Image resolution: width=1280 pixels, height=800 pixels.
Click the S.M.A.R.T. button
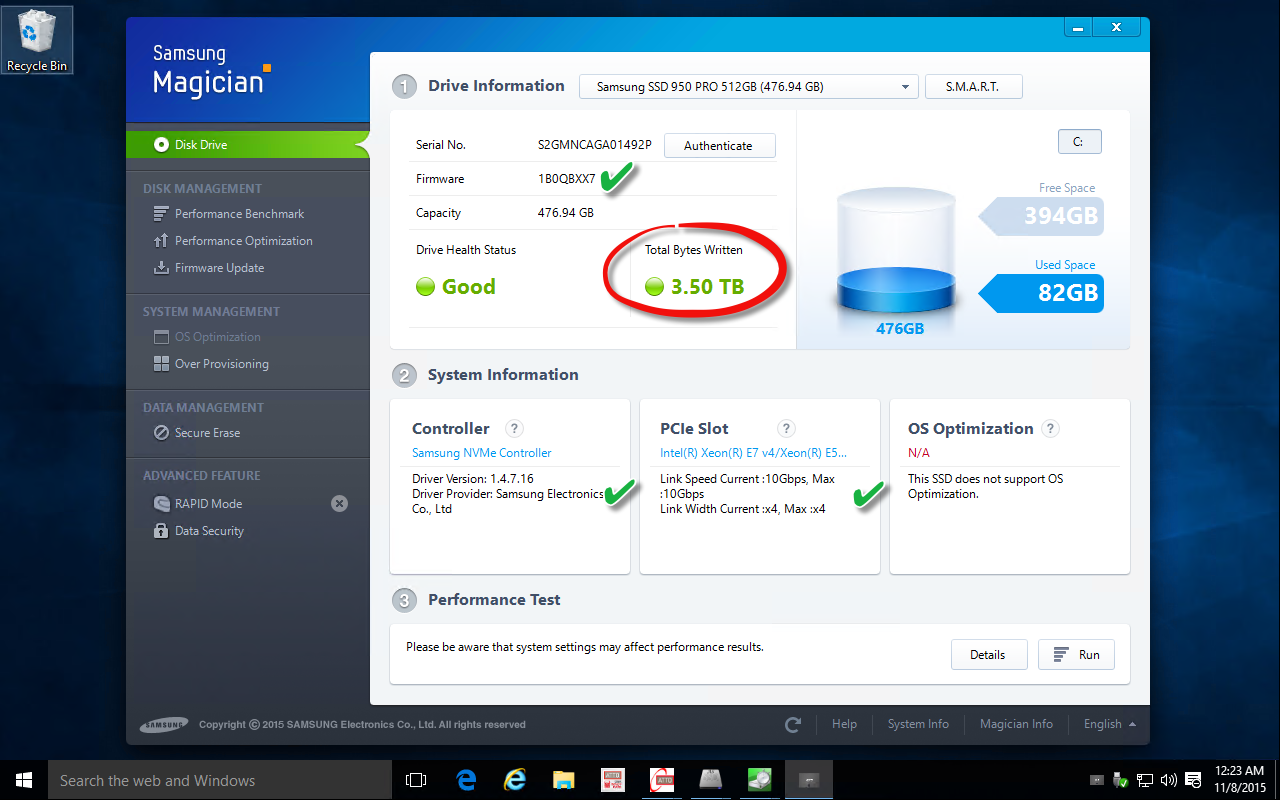(x=973, y=87)
